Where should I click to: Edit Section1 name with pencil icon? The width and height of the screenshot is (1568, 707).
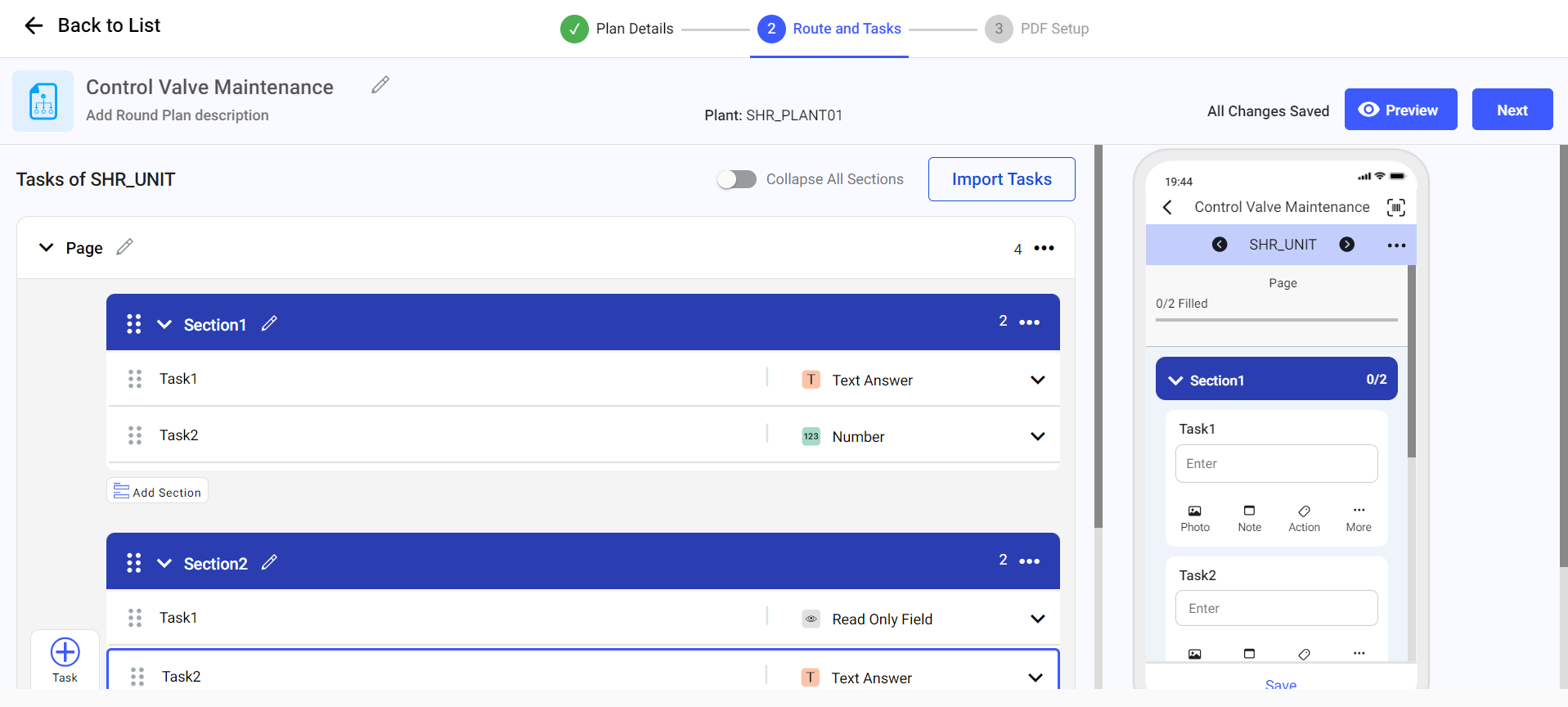click(269, 324)
